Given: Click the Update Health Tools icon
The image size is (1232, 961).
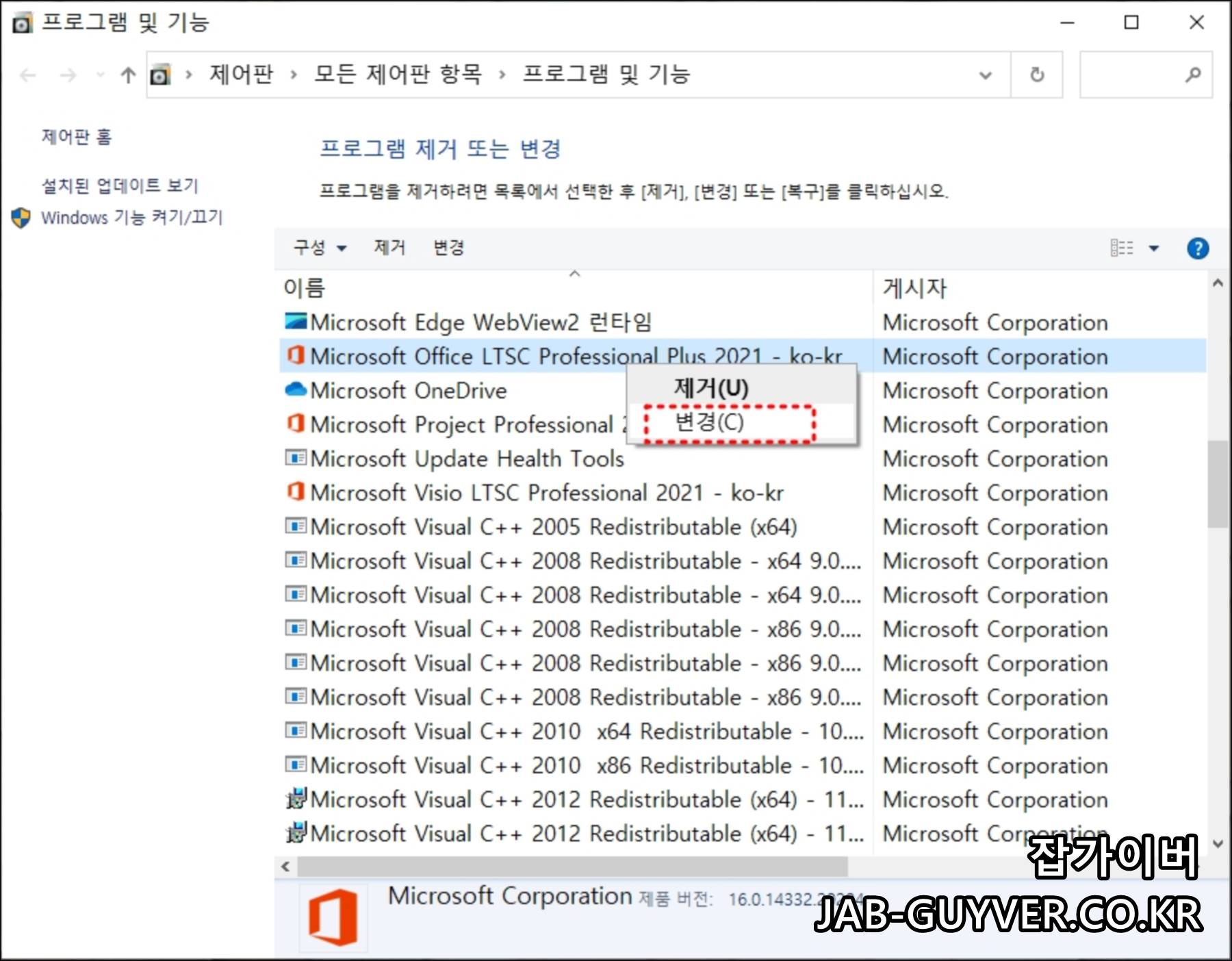Looking at the screenshot, I should (296, 457).
